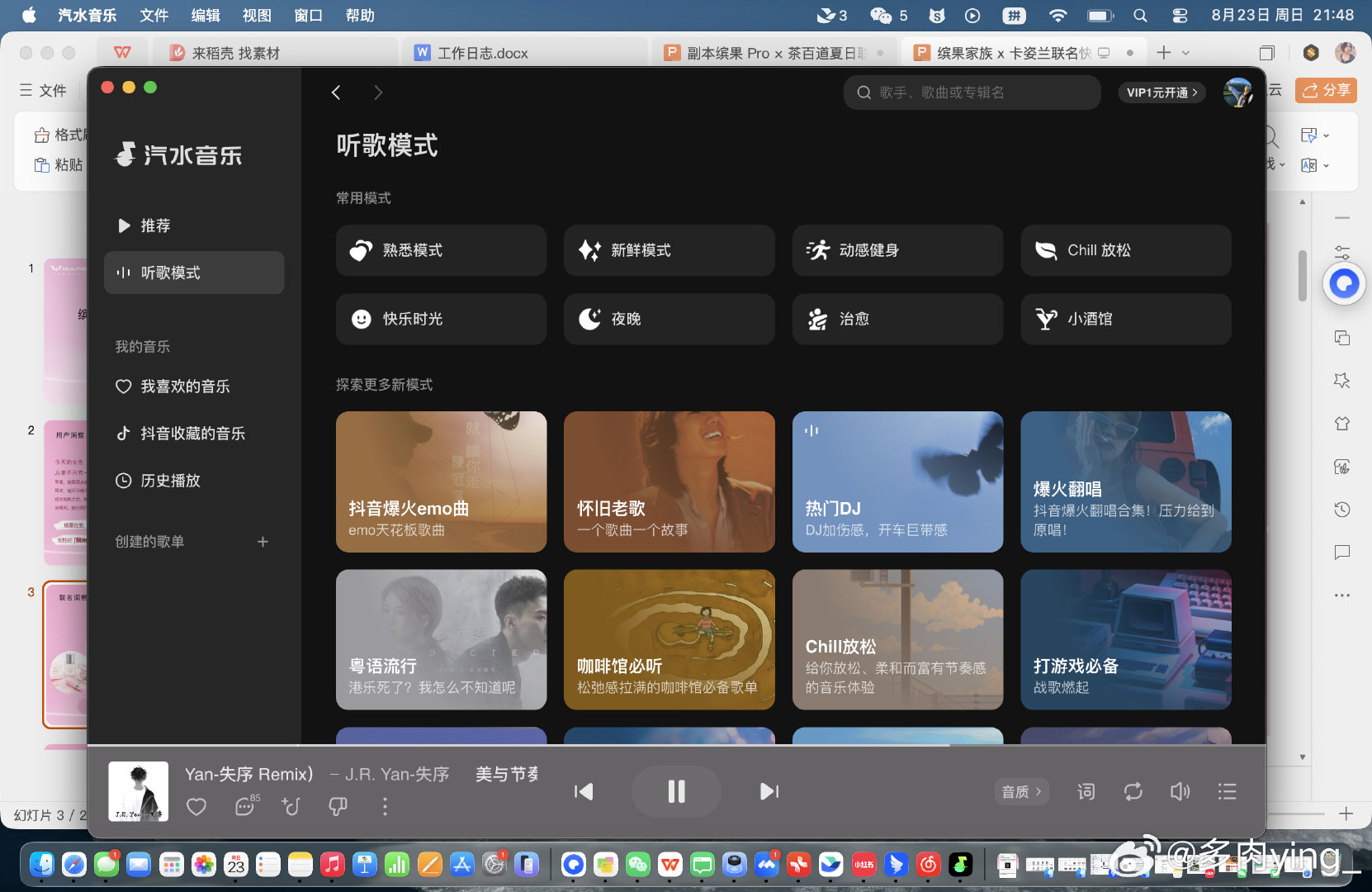
Task: Open the 爆火翻唱 card
Action: point(1125,482)
